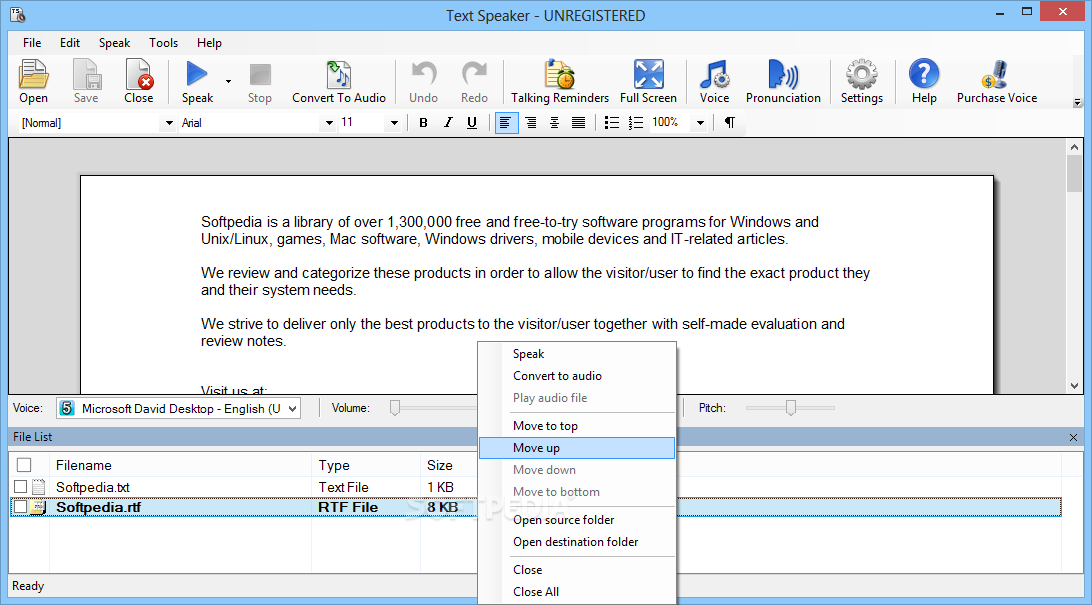Open the Microsoft David Desktop voice dropdown
This screenshot has width=1092, height=605.
pyautogui.click(x=291, y=408)
